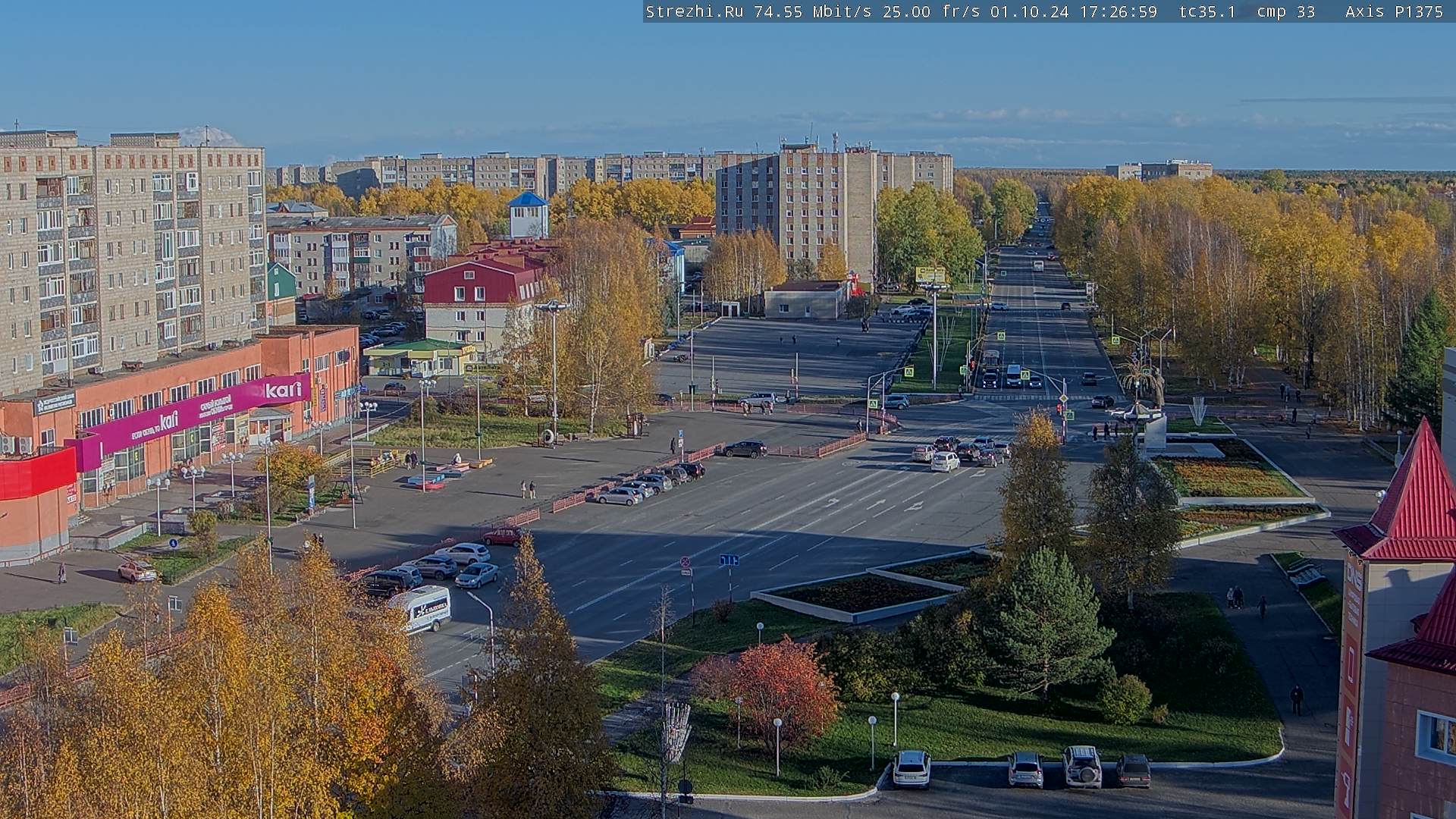Click the cmp 33 compression value
1456x819 pixels.
(1286, 11)
